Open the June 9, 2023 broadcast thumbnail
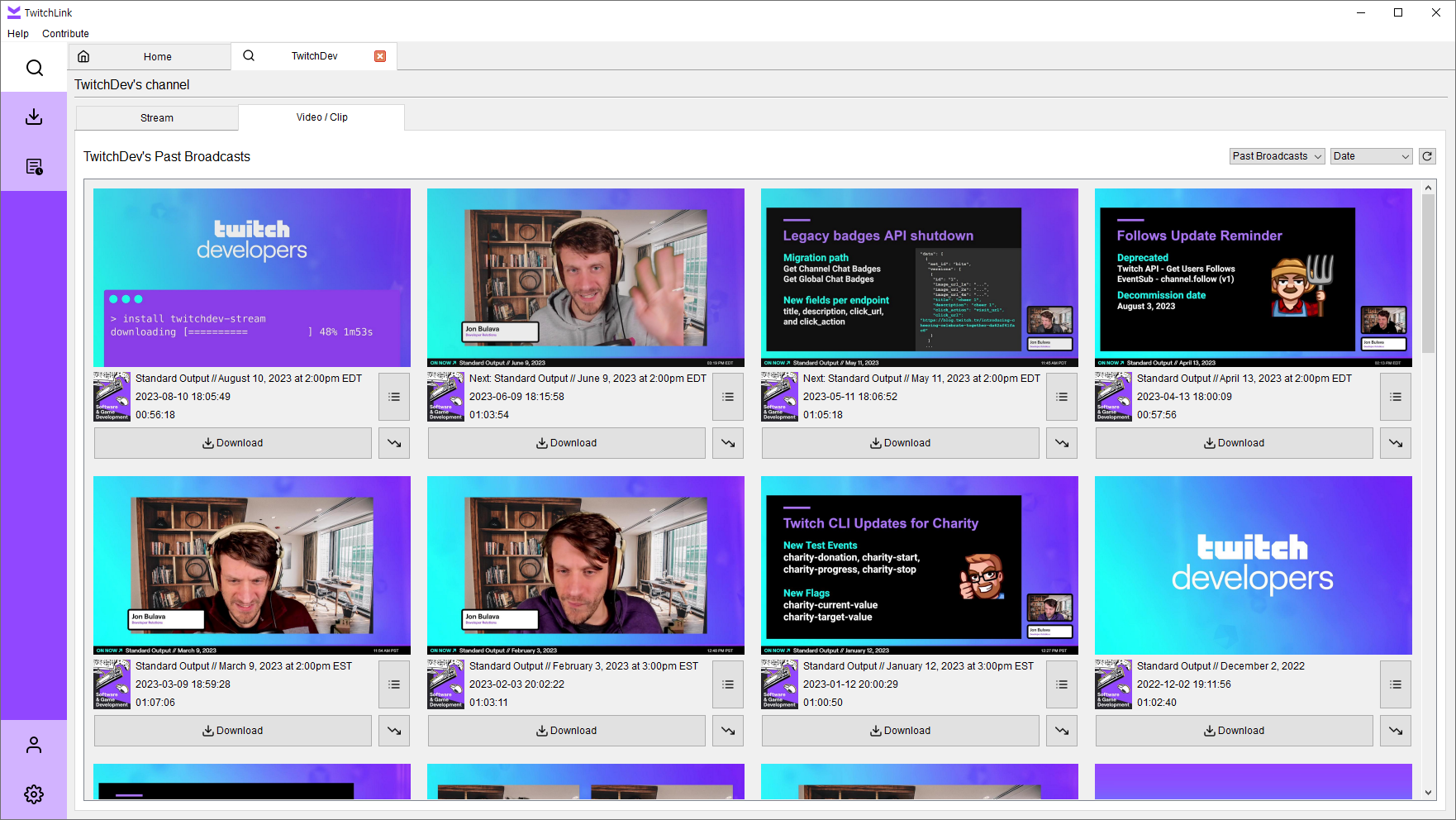Viewport: 1456px width, 820px height. click(586, 278)
